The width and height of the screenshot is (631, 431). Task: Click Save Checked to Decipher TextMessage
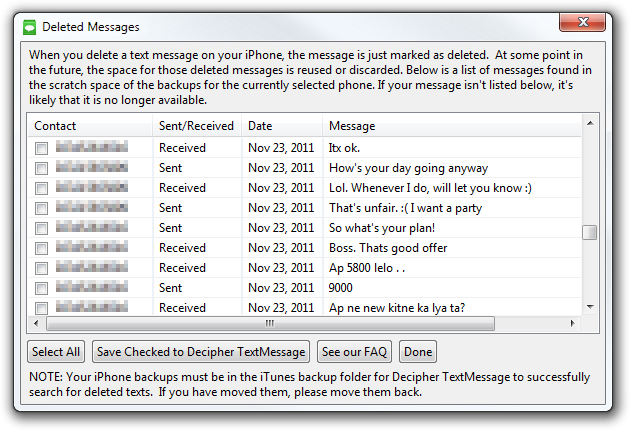pyautogui.click(x=200, y=352)
